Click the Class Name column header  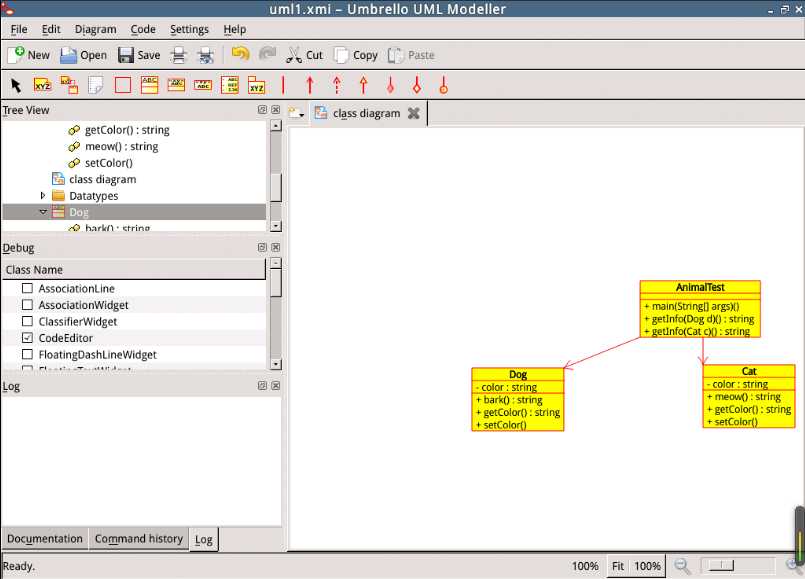coord(133,269)
